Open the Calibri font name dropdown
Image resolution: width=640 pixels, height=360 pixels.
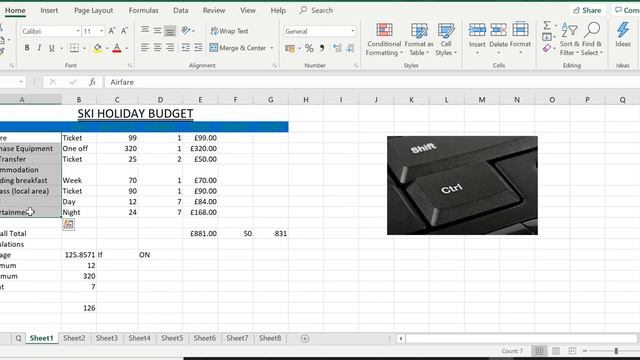tap(78, 31)
